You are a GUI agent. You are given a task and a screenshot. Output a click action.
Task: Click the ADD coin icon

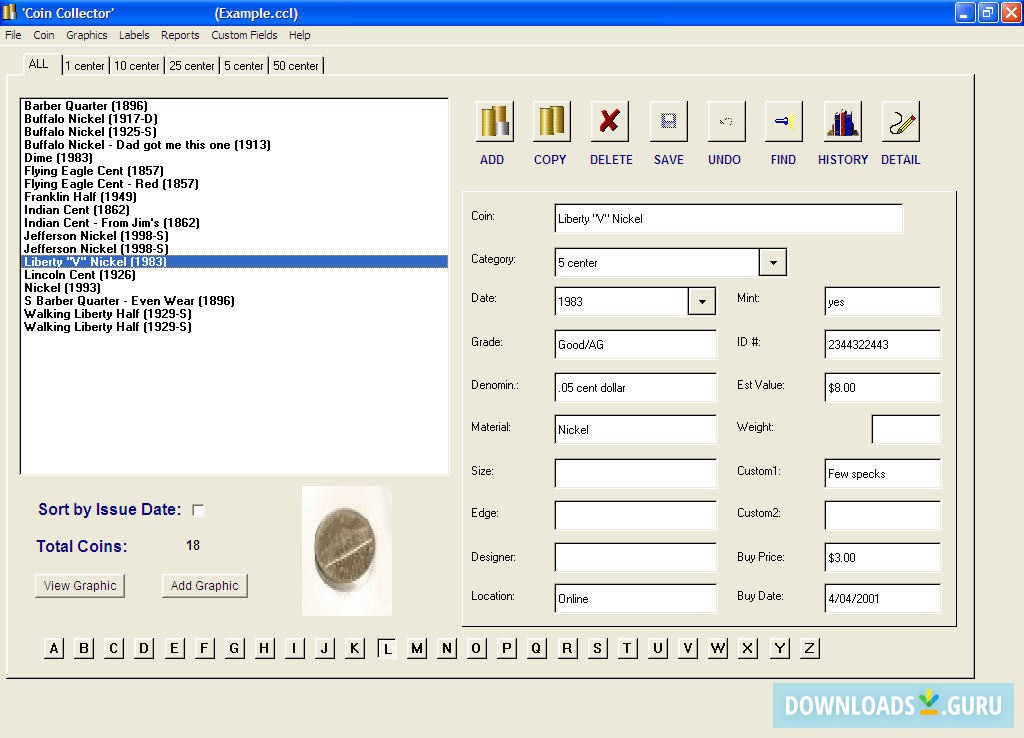494,122
